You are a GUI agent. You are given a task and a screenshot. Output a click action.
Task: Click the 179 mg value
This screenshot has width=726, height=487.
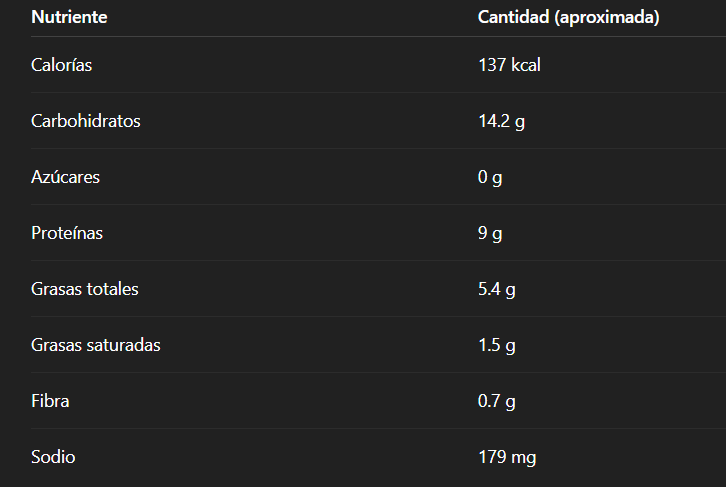(x=507, y=457)
